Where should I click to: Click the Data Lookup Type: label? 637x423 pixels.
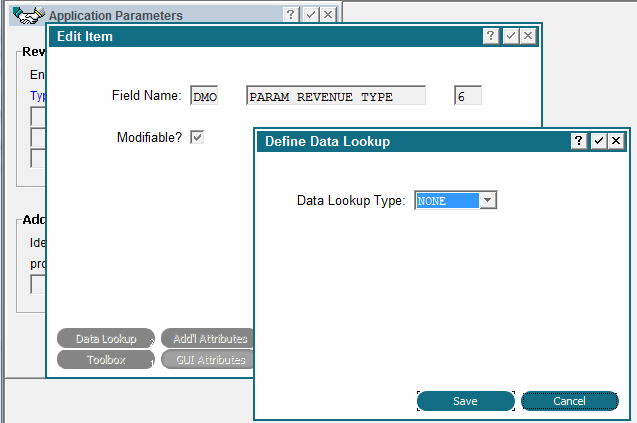point(351,200)
